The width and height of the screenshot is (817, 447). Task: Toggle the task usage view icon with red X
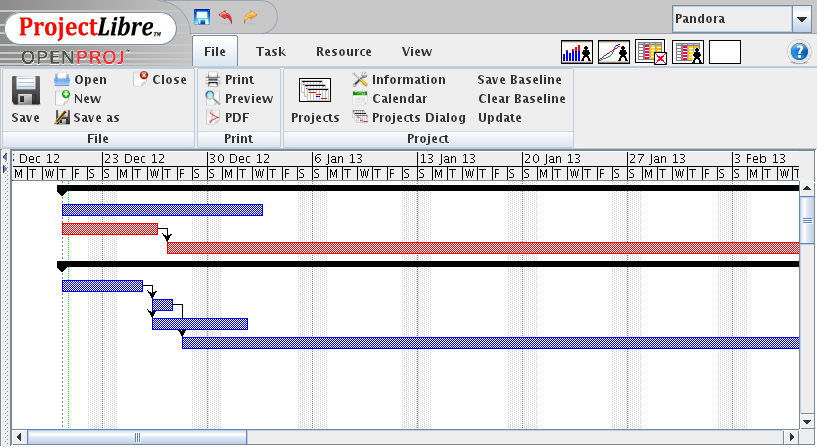click(651, 52)
